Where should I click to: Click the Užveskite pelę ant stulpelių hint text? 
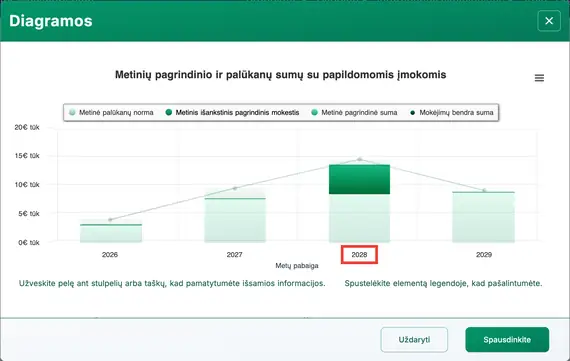coord(172,283)
